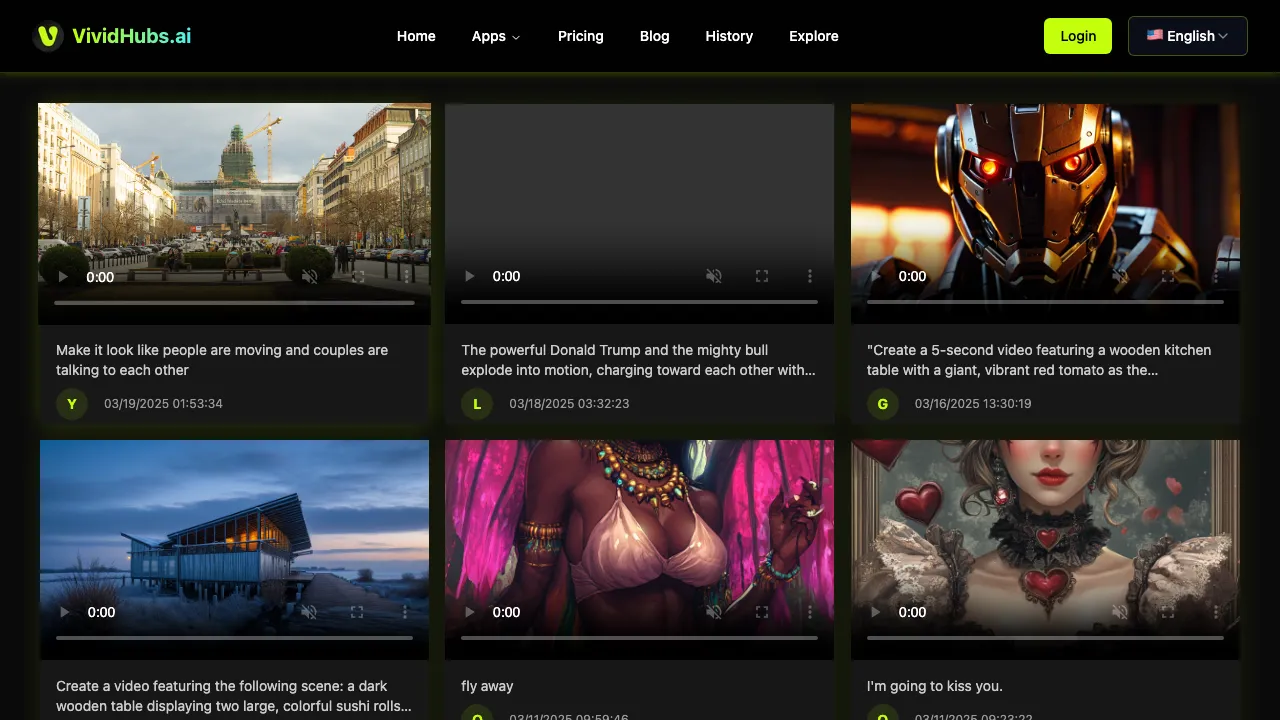Image resolution: width=1280 pixels, height=720 pixels.
Task: Unmute the heart necklace lady video
Action: click(x=1120, y=612)
